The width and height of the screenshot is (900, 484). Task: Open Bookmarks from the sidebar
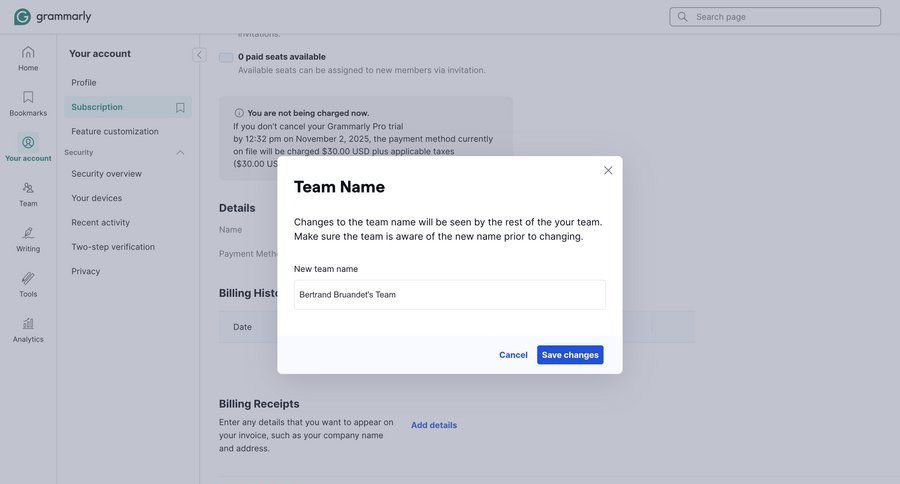click(x=28, y=97)
